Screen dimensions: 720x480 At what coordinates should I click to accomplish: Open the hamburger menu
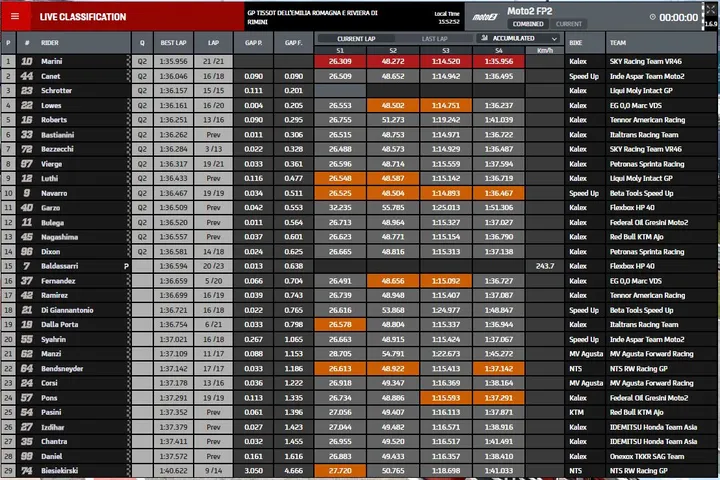[x=15, y=17]
